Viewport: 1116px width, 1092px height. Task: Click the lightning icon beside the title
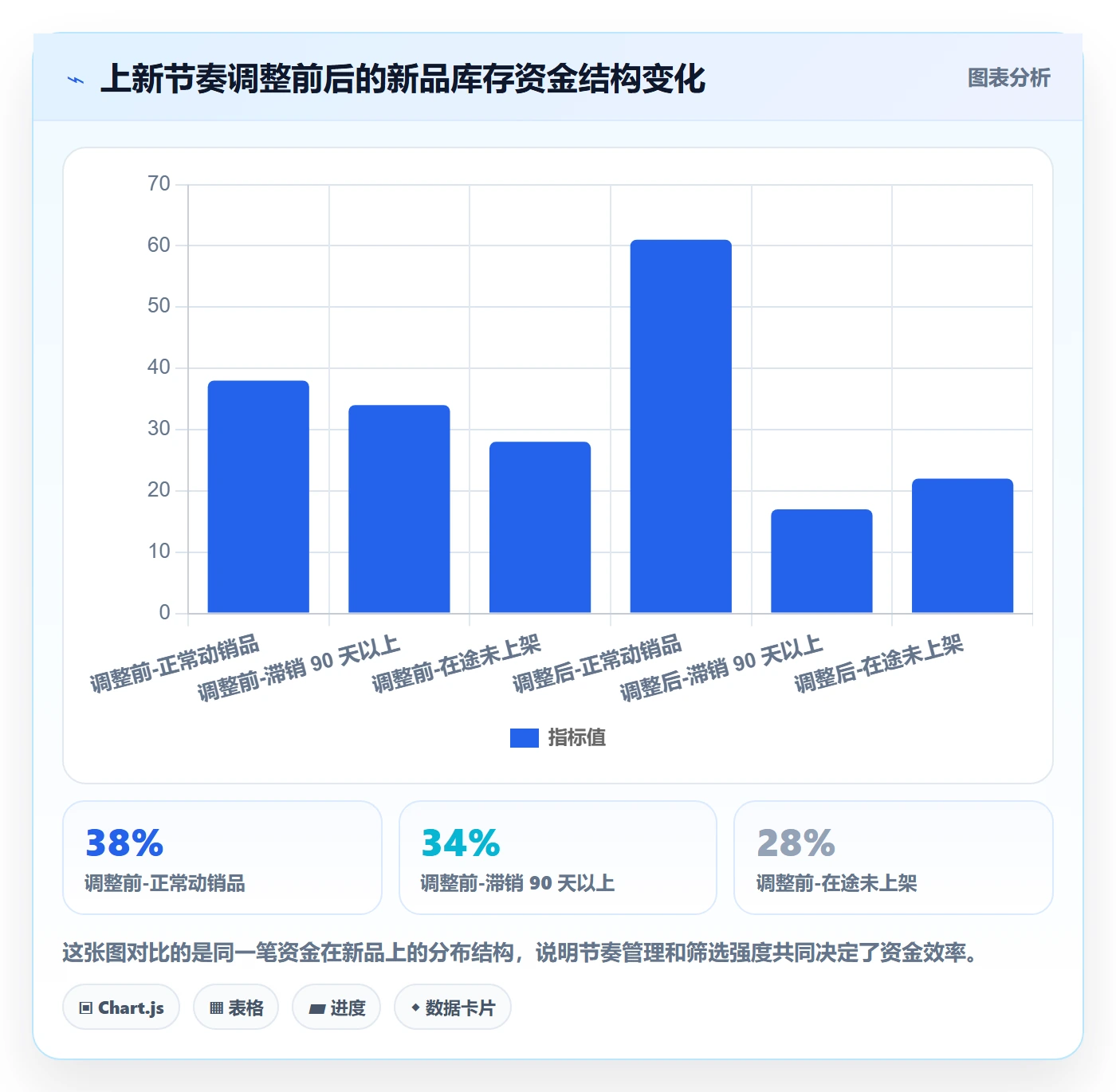(x=76, y=80)
